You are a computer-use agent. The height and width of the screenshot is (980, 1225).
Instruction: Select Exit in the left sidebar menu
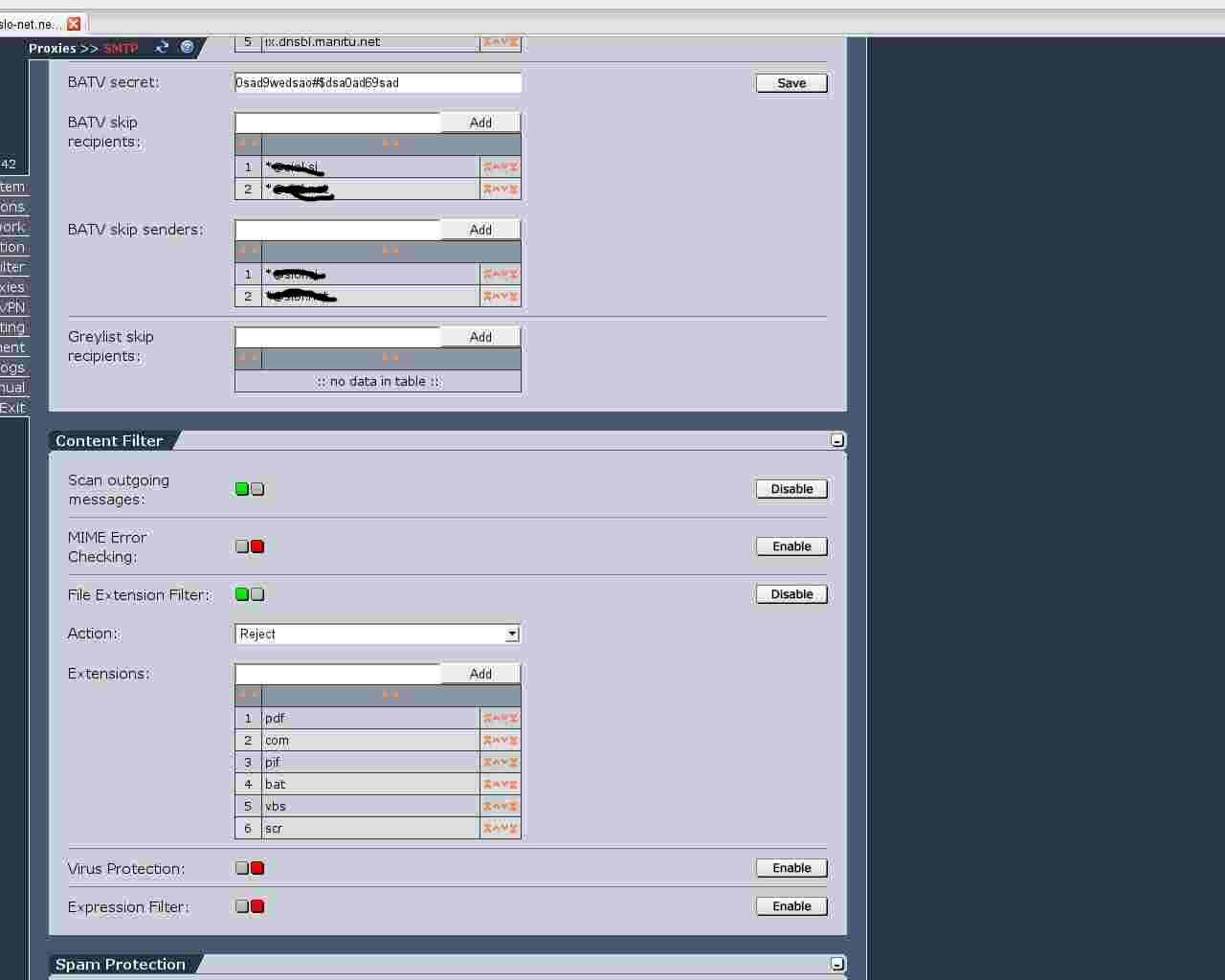13,408
